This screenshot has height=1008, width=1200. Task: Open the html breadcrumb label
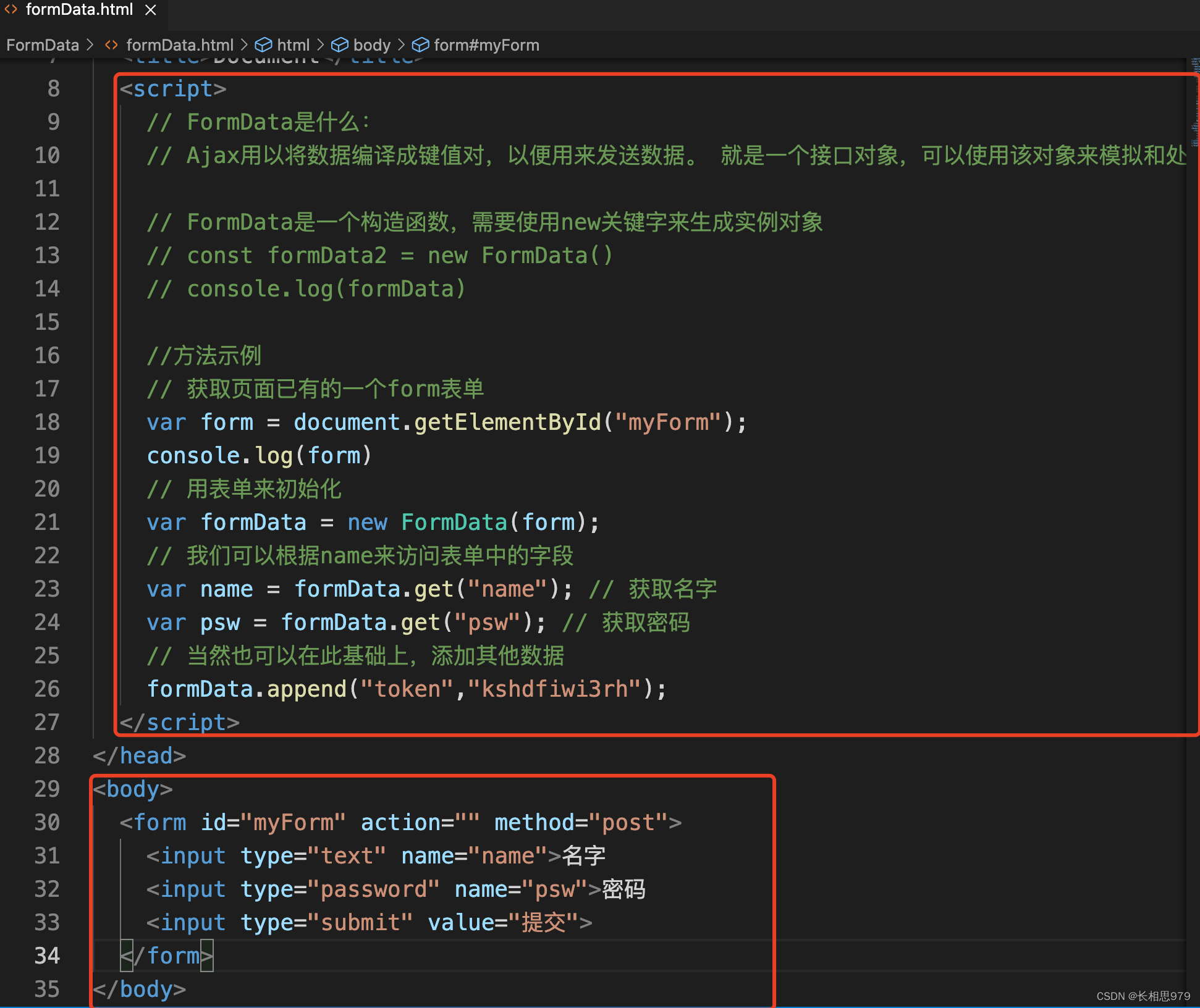click(x=293, y=45)
